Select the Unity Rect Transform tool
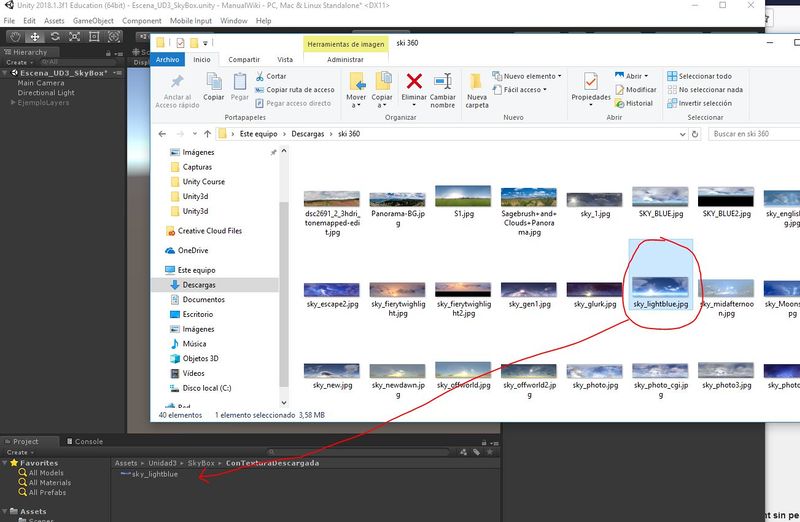This screenshot has width=800, height=522. tap(94, 37)
